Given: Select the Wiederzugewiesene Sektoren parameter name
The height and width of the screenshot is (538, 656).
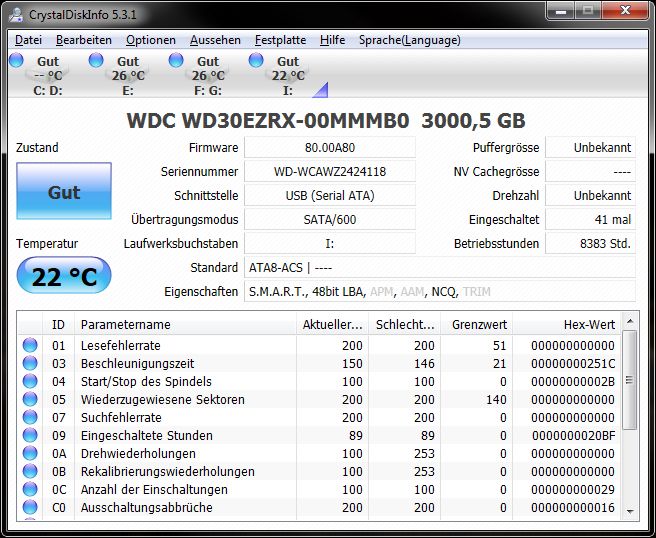Looking at the screenshot, I should tap(162, 400).
